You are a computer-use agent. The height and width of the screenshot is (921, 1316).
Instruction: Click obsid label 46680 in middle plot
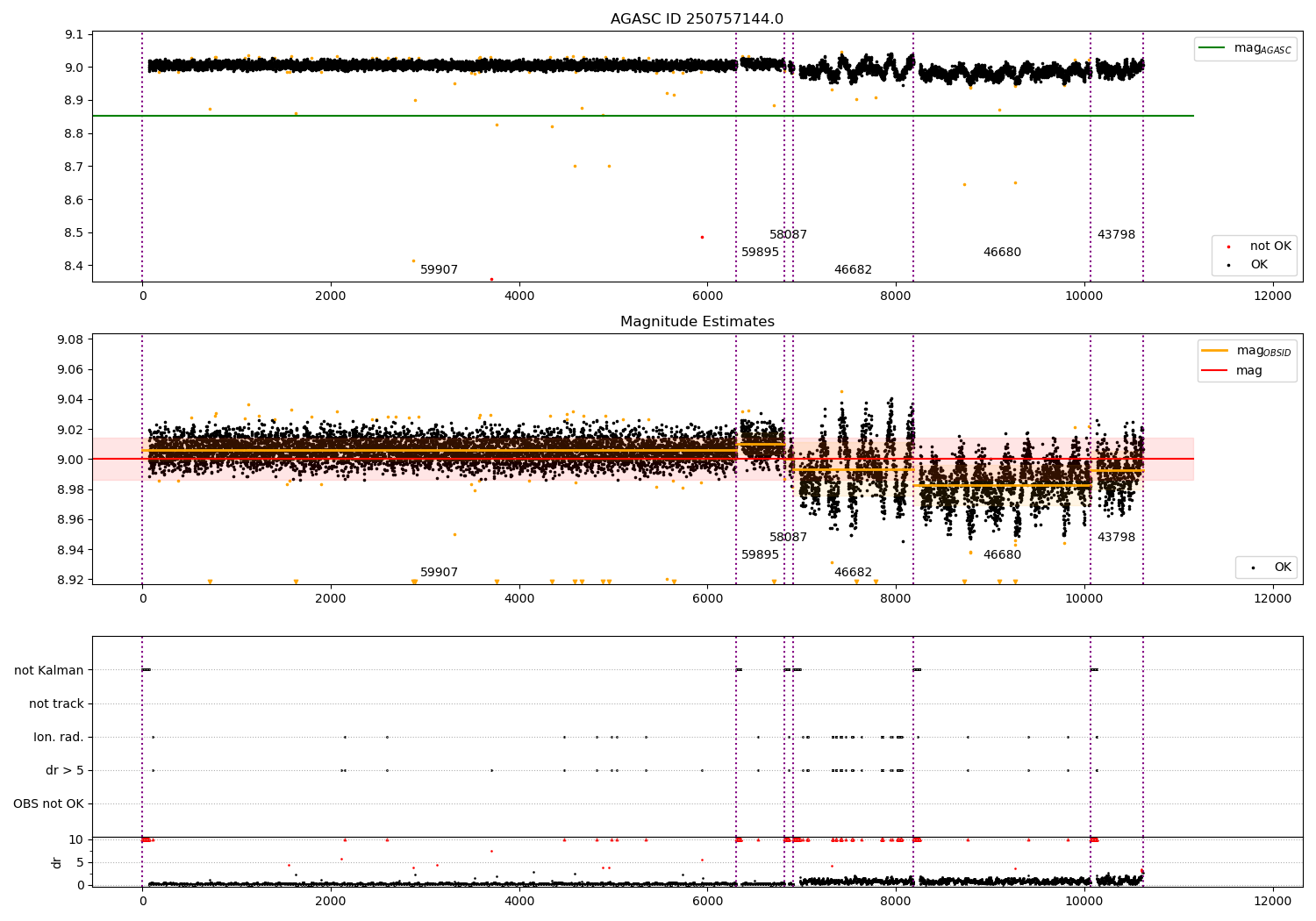[1002, 555]
